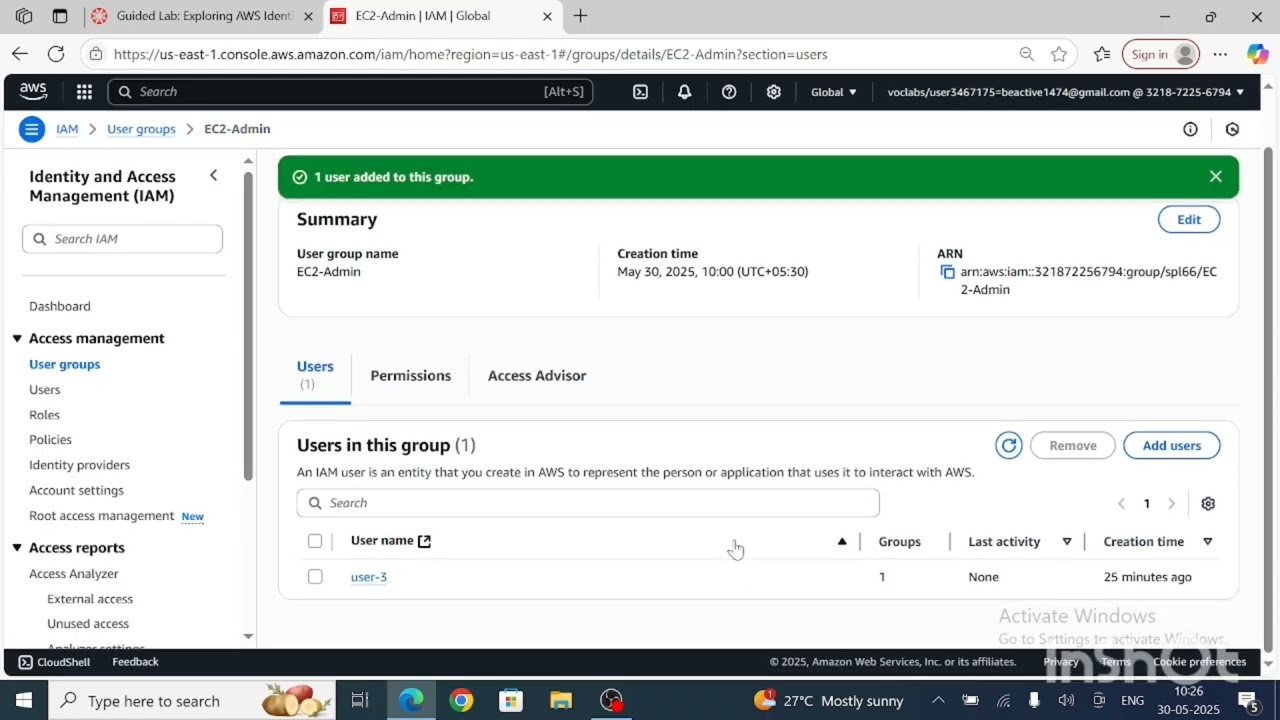Viewport: 1280px width, 720px height.
Task: Sort by Last activity column arrow
Action: click(1067, 541)
